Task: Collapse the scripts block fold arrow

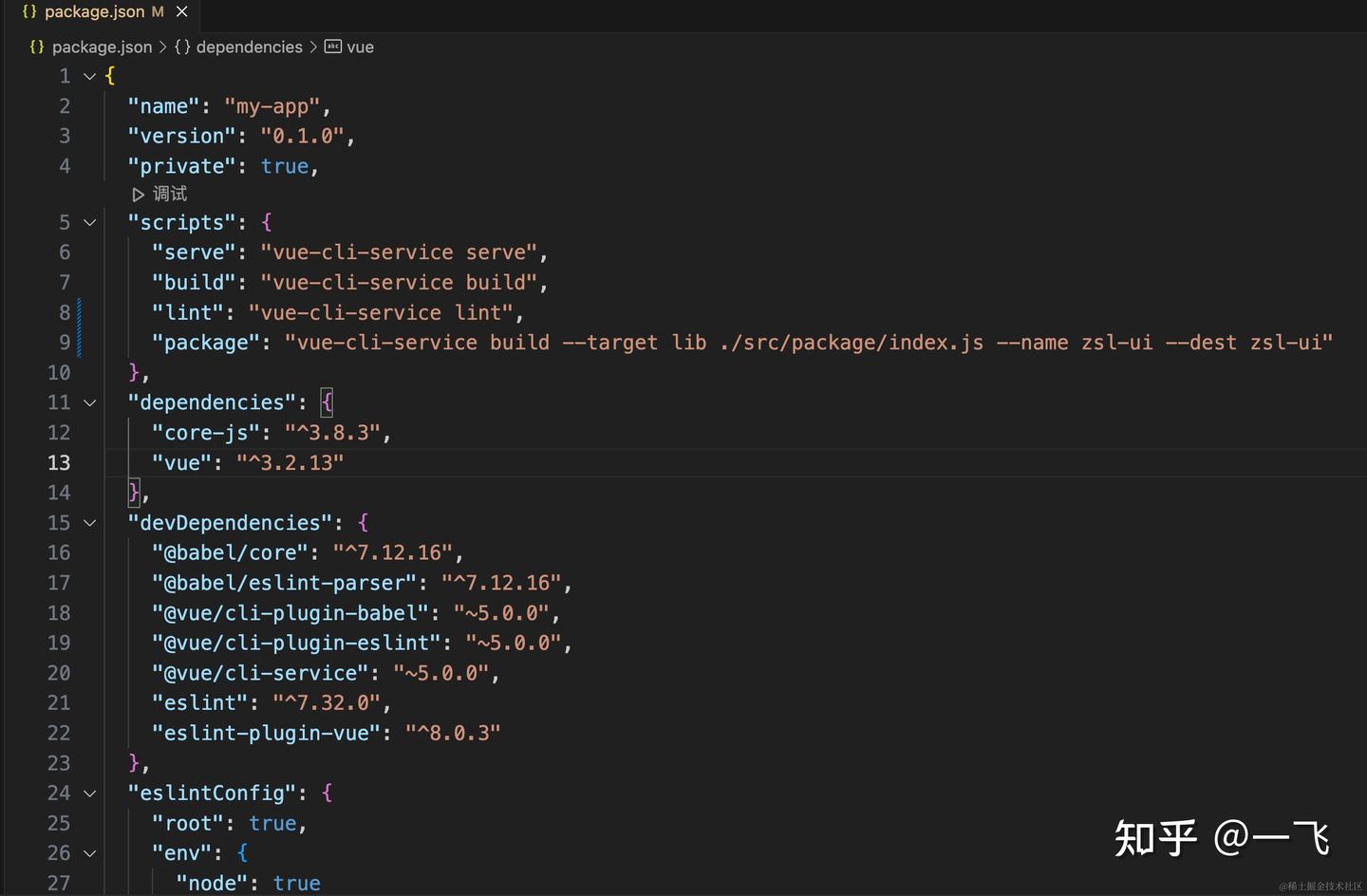Action: coord(90,222)
